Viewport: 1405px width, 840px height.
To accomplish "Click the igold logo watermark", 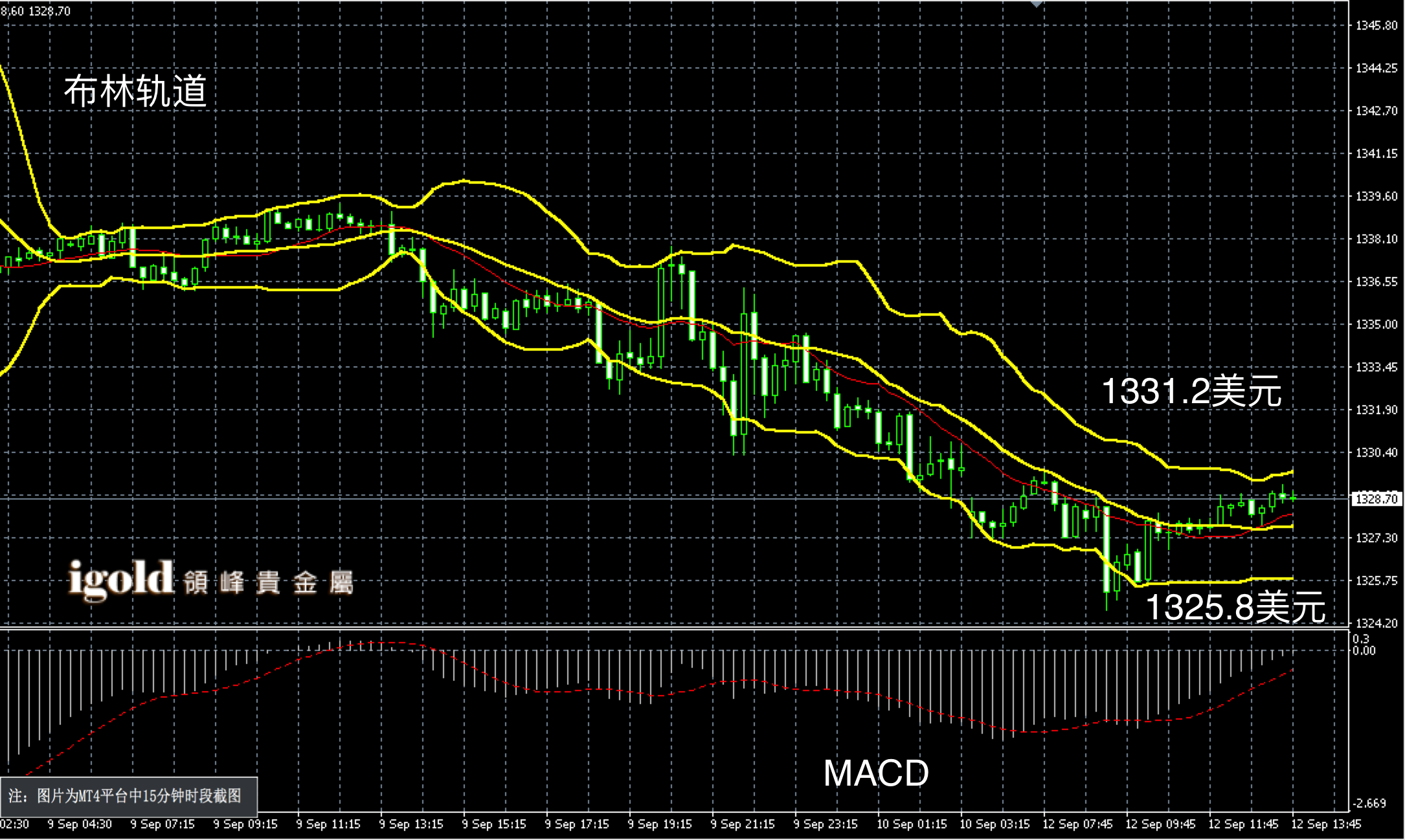I will 121,579.
